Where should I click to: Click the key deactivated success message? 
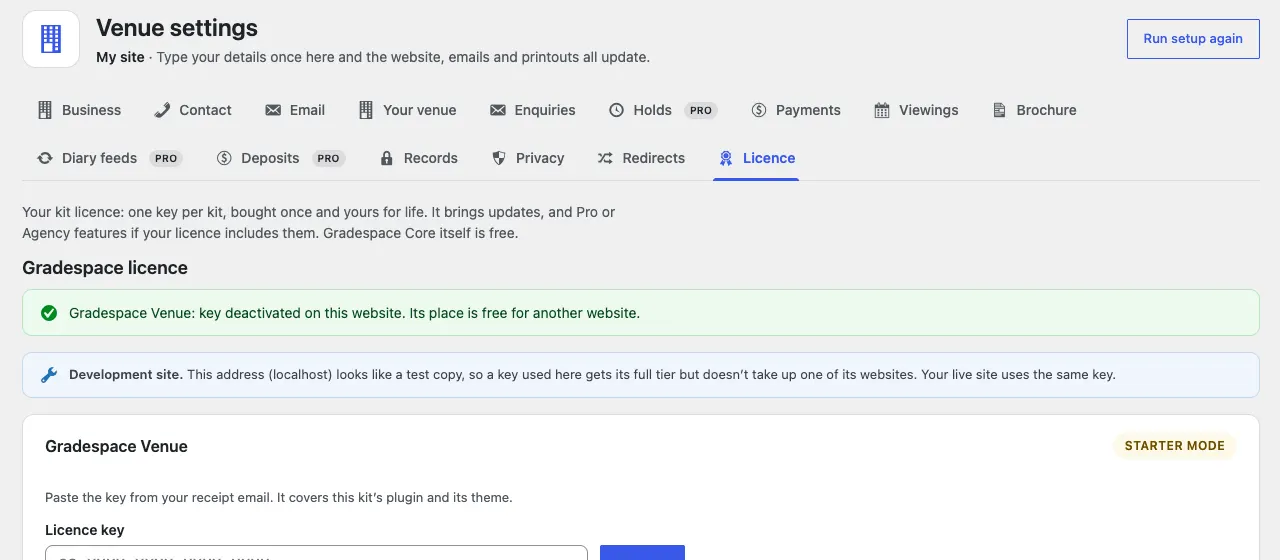click(x=354, y=313)
